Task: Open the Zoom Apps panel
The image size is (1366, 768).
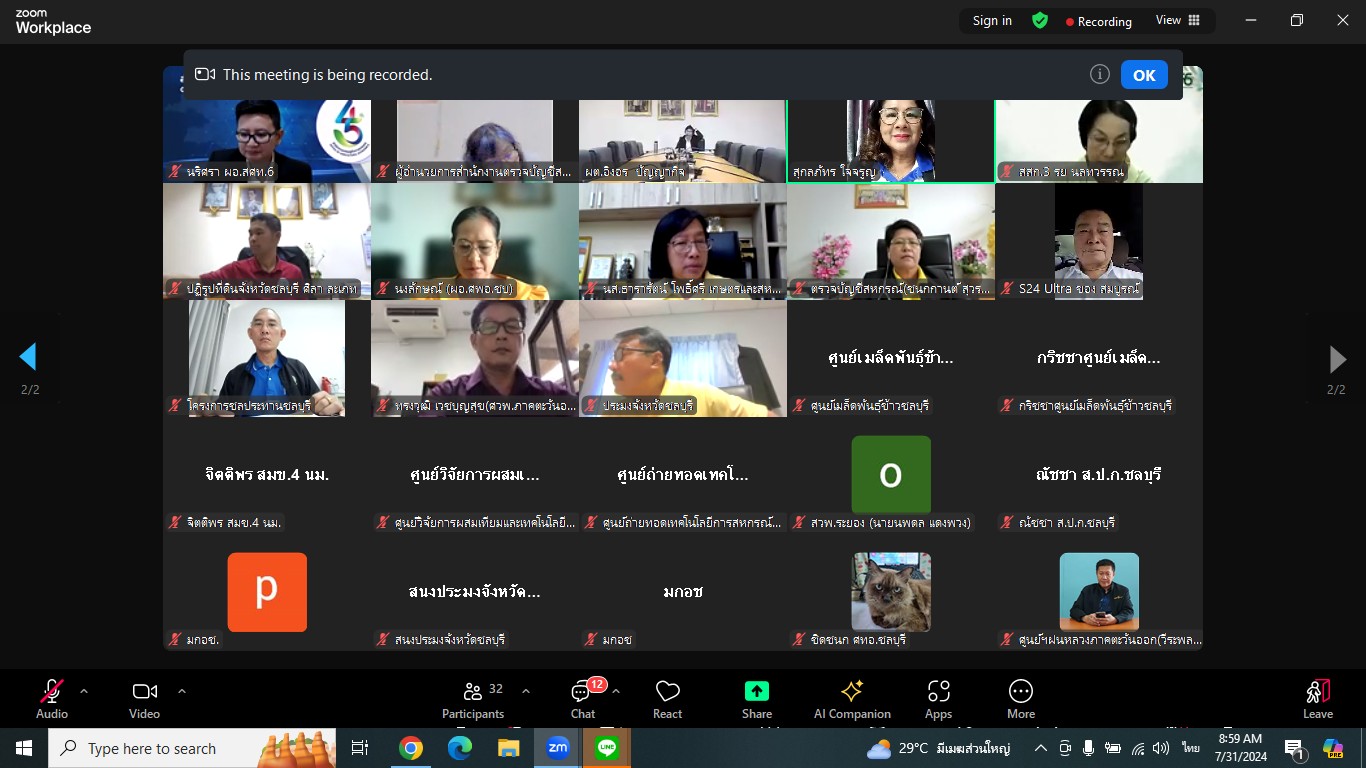Action: [x=938, y=698]
